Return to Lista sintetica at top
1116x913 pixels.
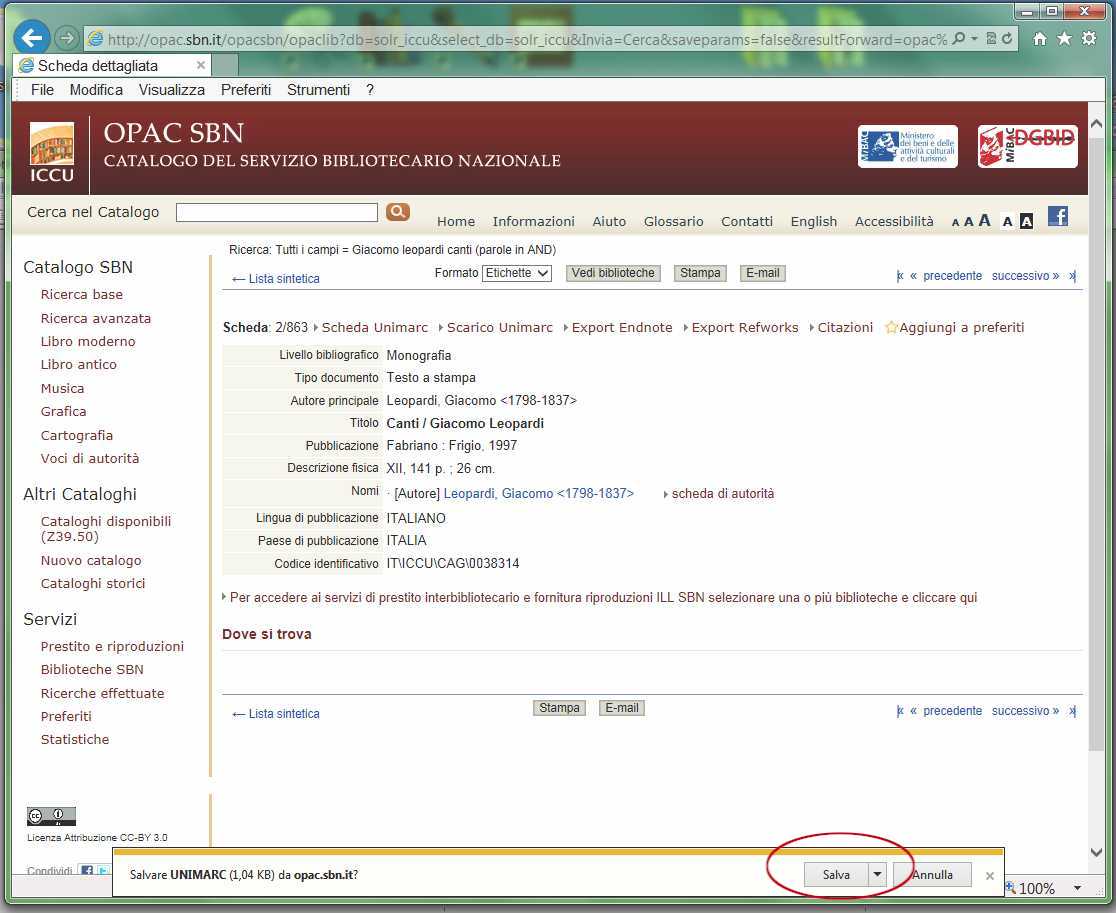point(276,279)
